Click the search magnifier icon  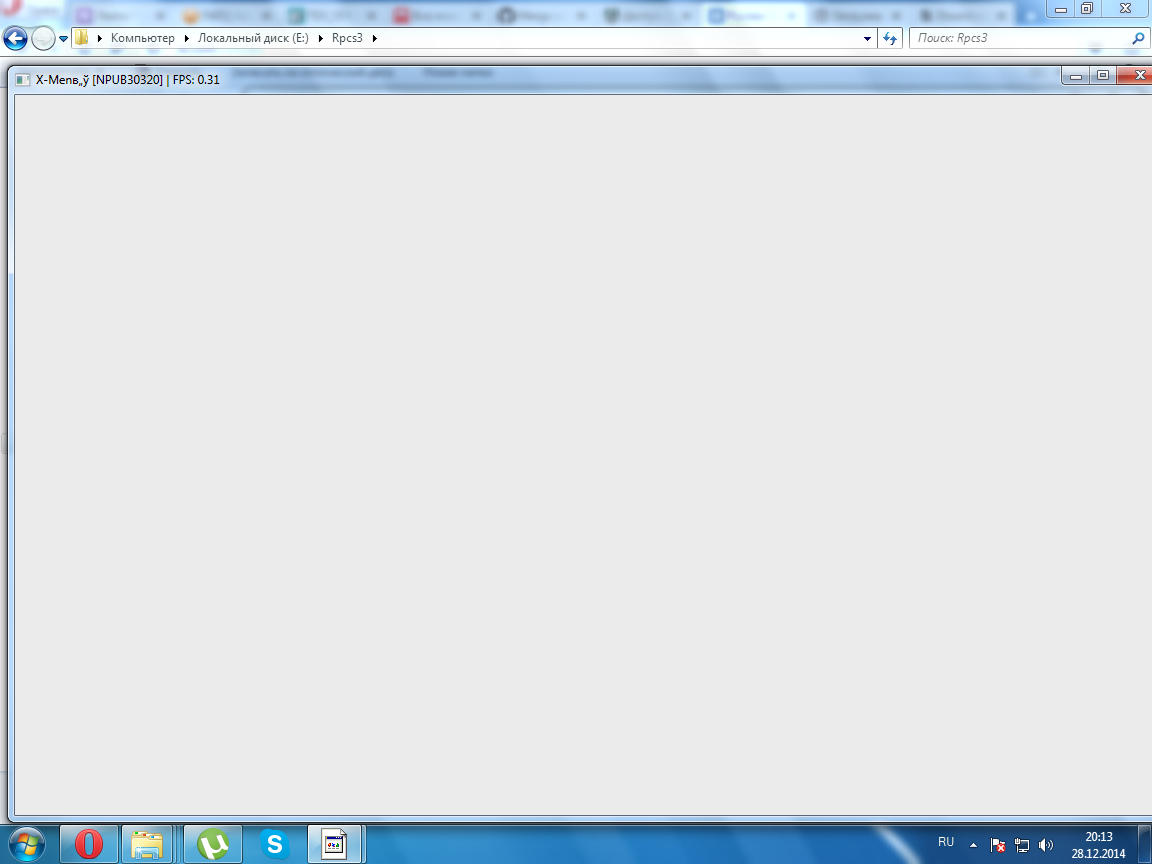tap(1138, 38)
